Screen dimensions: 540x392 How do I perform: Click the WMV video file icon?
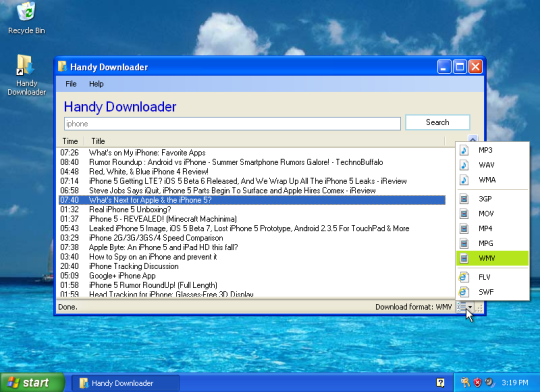click(x=464, y=258)
